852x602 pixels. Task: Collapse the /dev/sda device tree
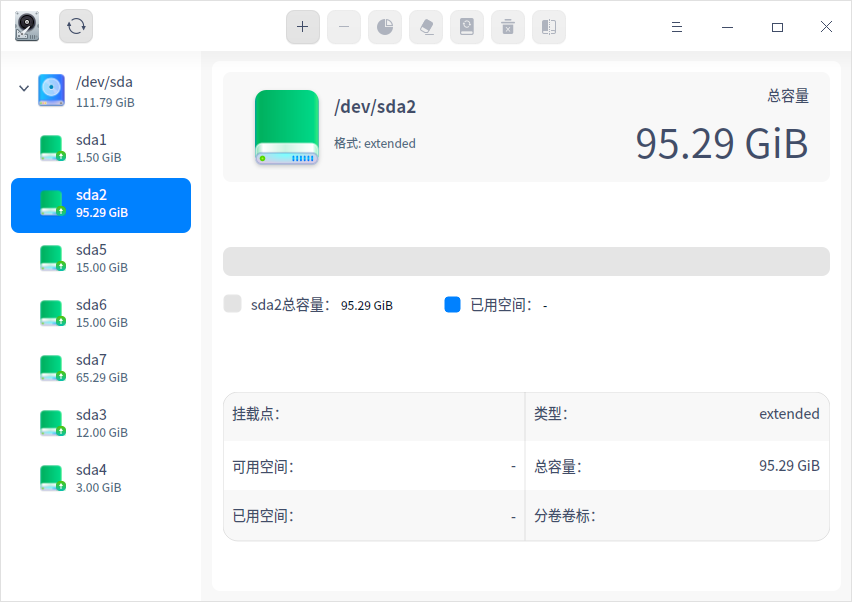[23, 90]
